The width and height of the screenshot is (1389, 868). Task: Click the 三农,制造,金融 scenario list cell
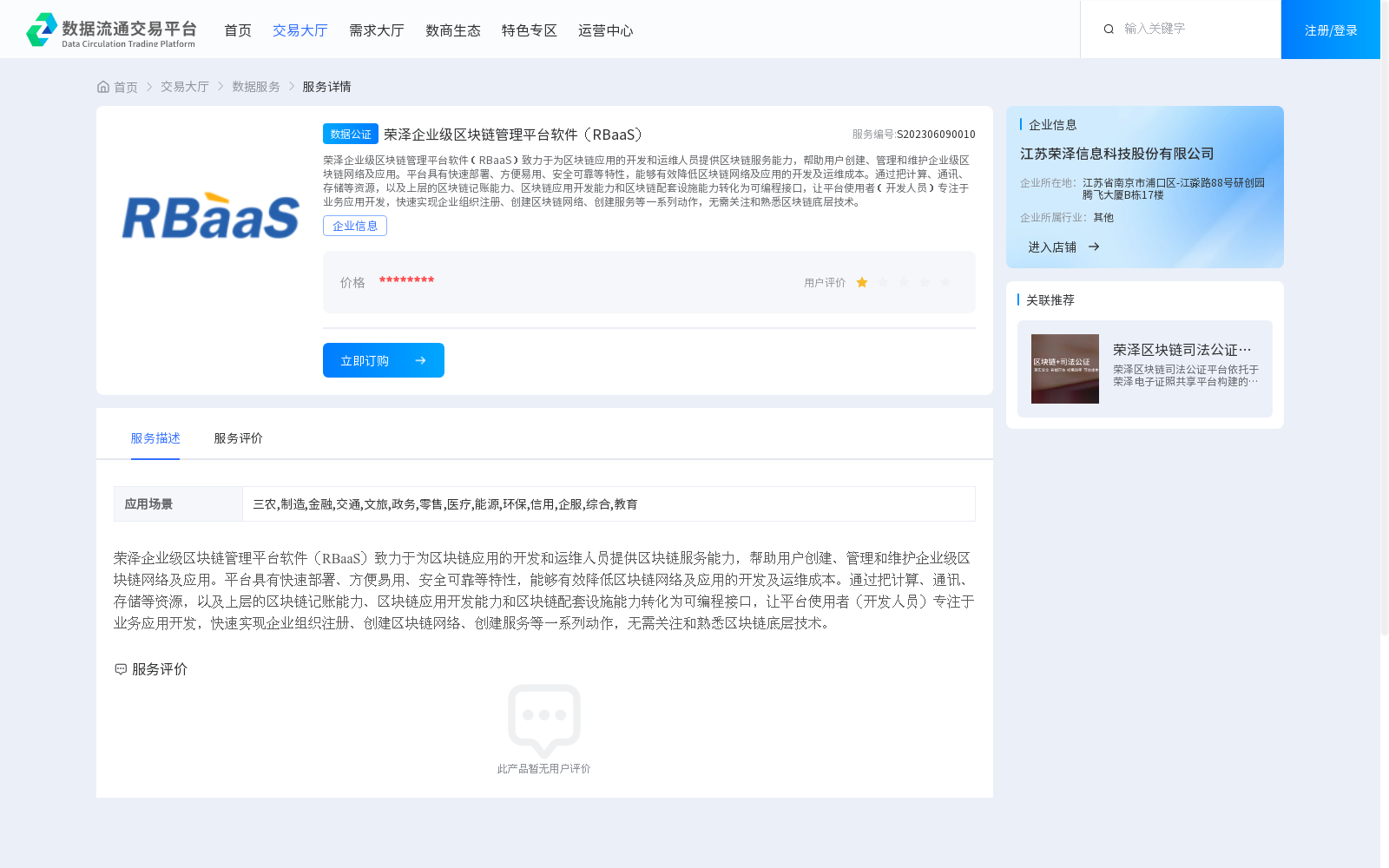(x=609, y=503)
